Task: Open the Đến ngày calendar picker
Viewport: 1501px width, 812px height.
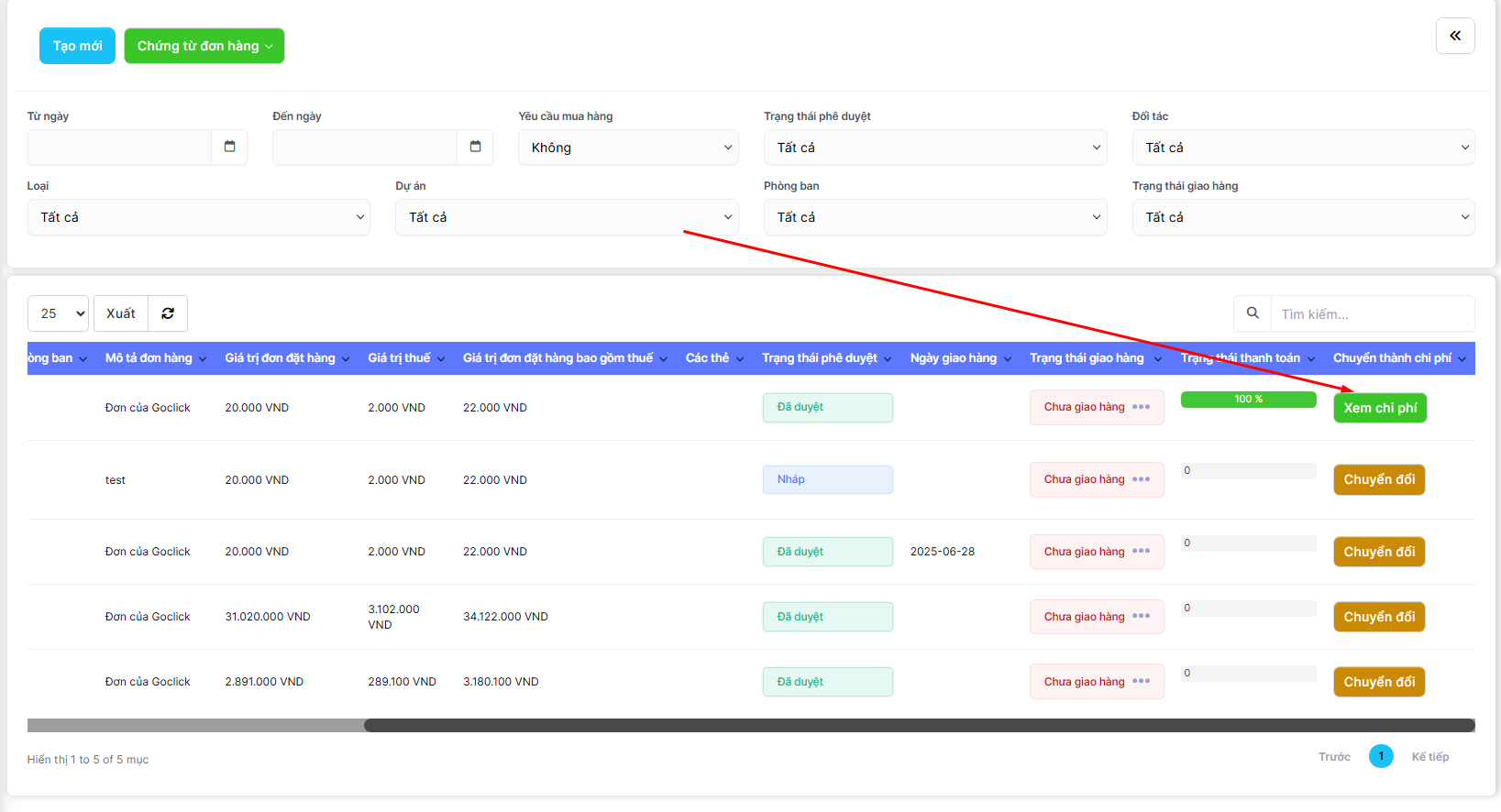Action: pos(475,147)
